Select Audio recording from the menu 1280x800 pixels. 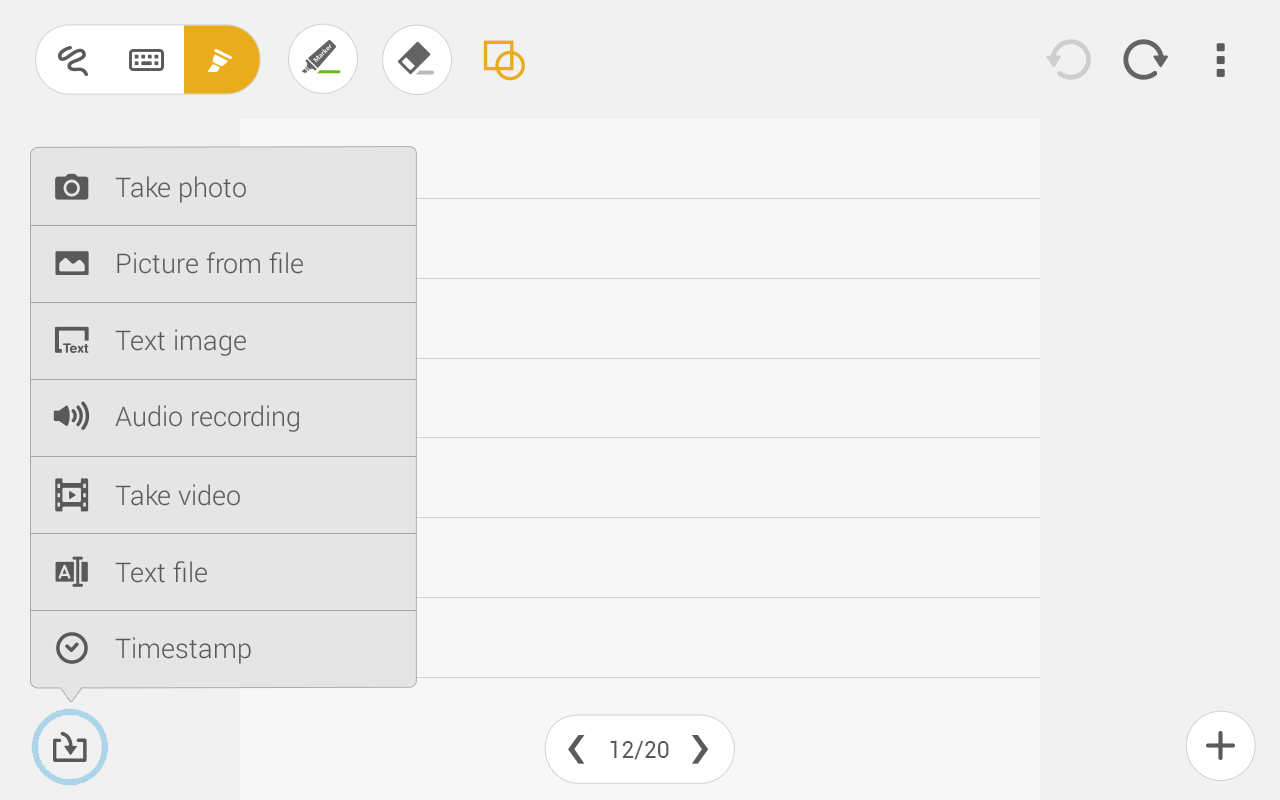[208, 417]
